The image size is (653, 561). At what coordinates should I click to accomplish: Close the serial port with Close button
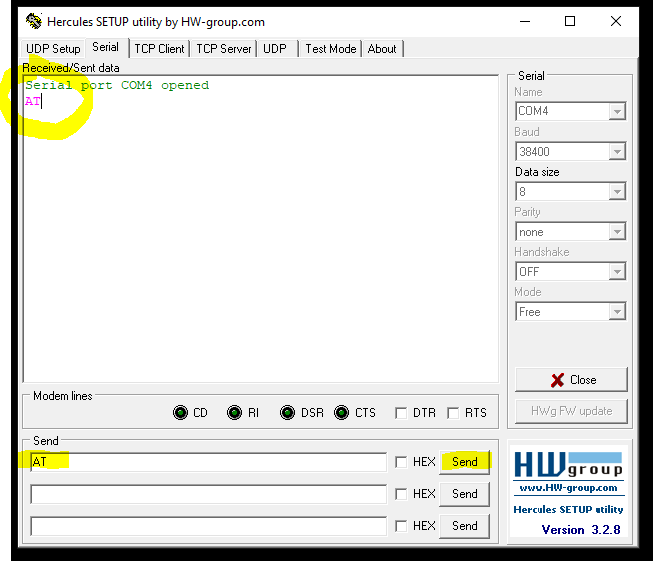tap(571, 380)
